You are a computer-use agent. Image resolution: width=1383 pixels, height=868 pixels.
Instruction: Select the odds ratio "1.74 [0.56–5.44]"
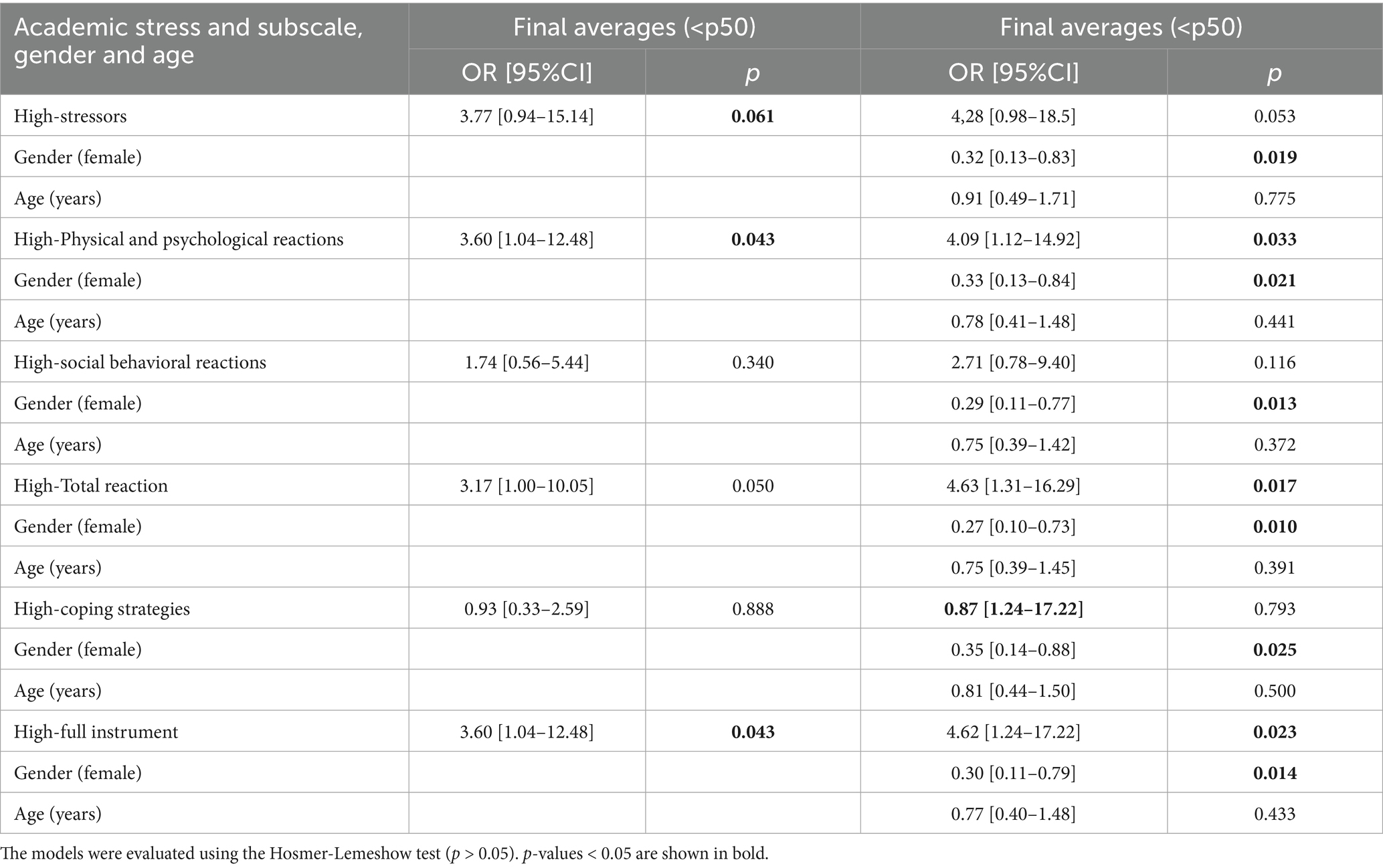point(527,362)
